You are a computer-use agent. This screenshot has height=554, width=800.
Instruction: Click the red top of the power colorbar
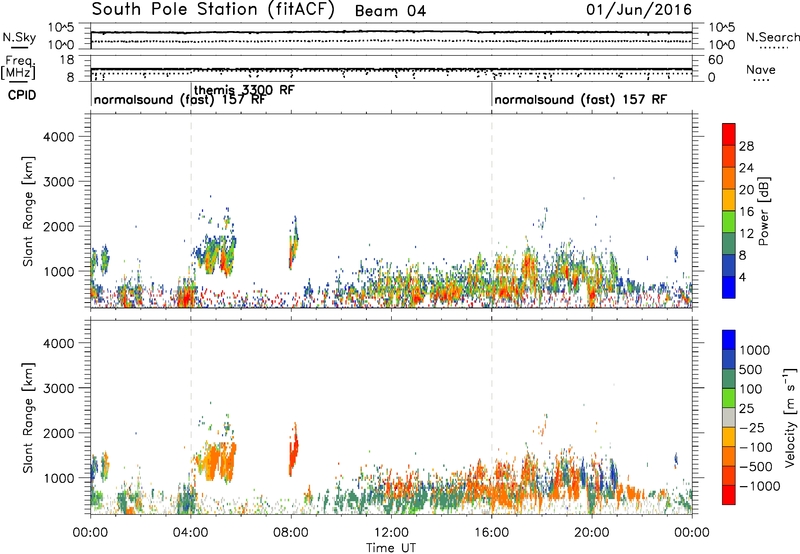point(729,134)
